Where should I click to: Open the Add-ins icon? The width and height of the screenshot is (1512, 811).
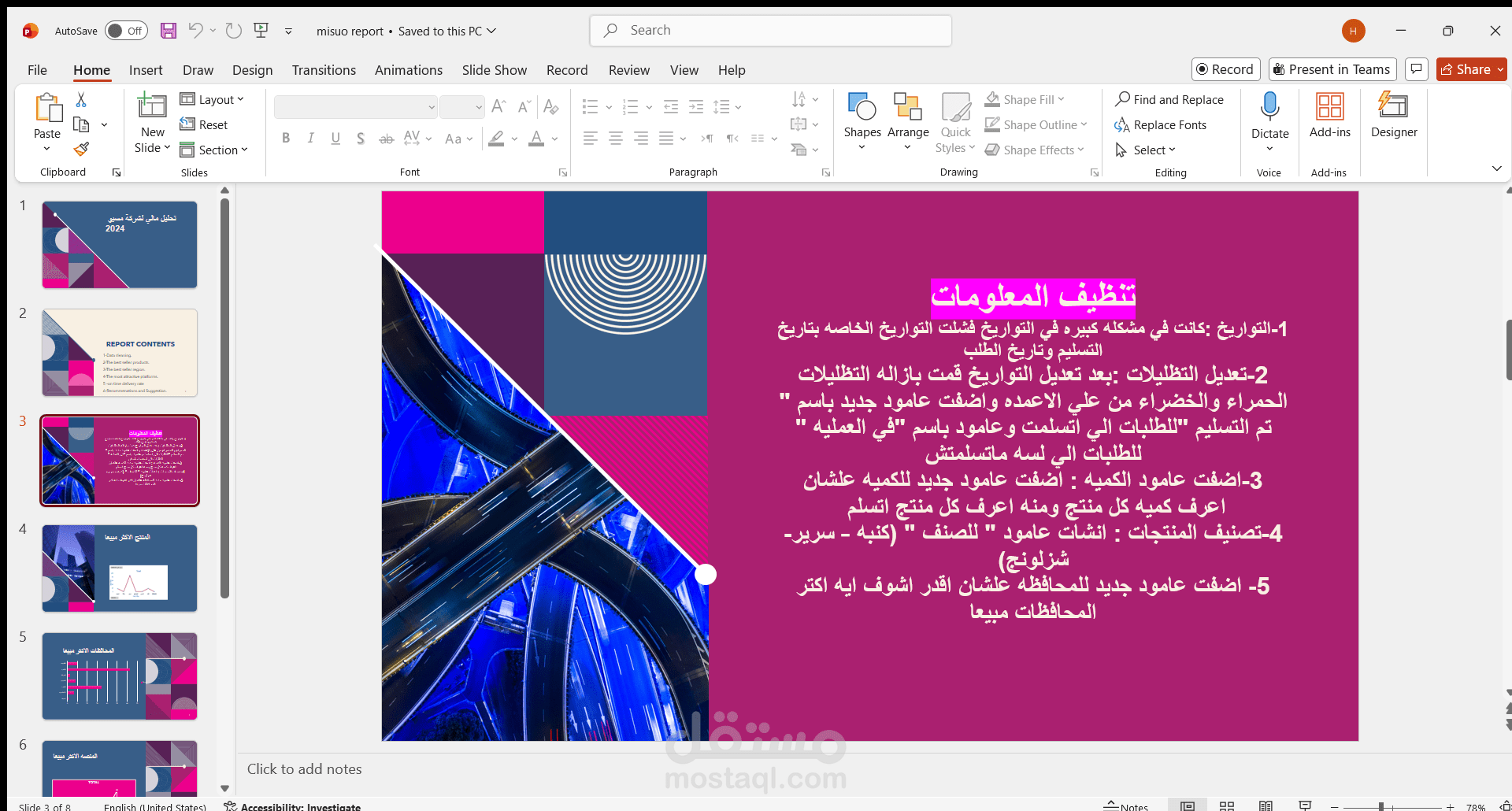pyautogui.click(x=1330, y=107)
